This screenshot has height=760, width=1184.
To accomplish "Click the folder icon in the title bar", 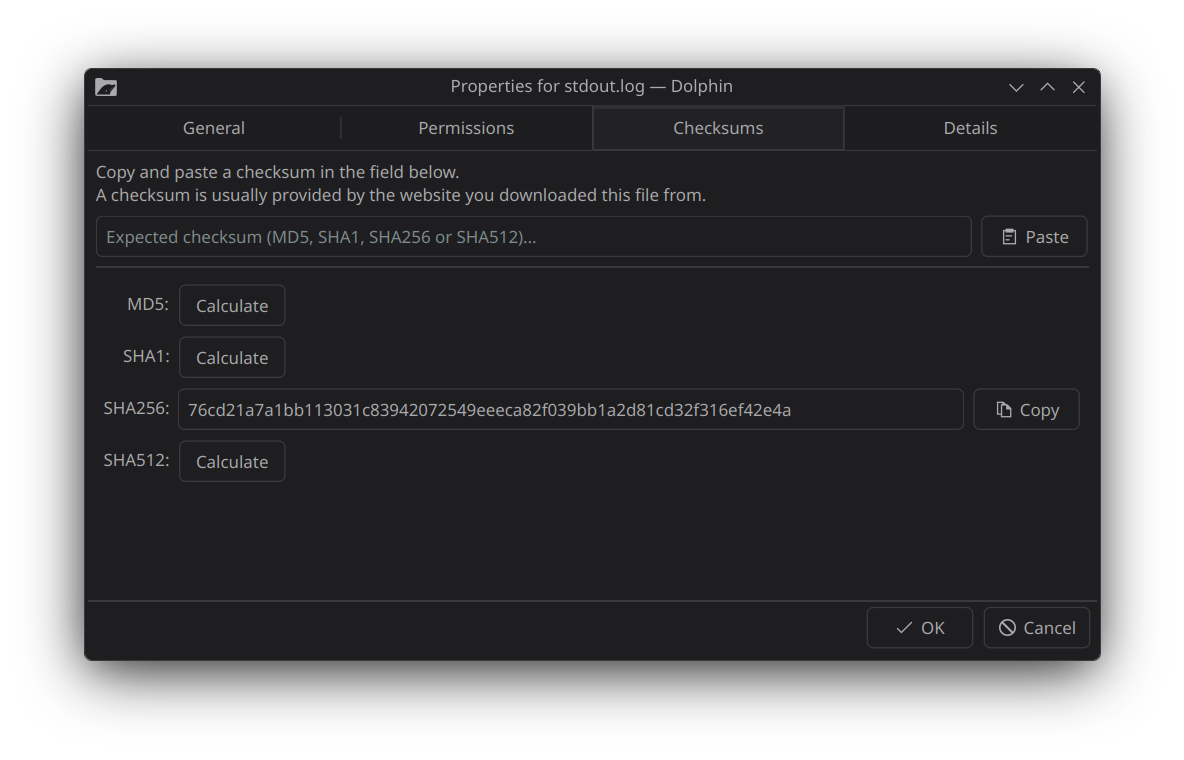I will (x=106, y=87).
